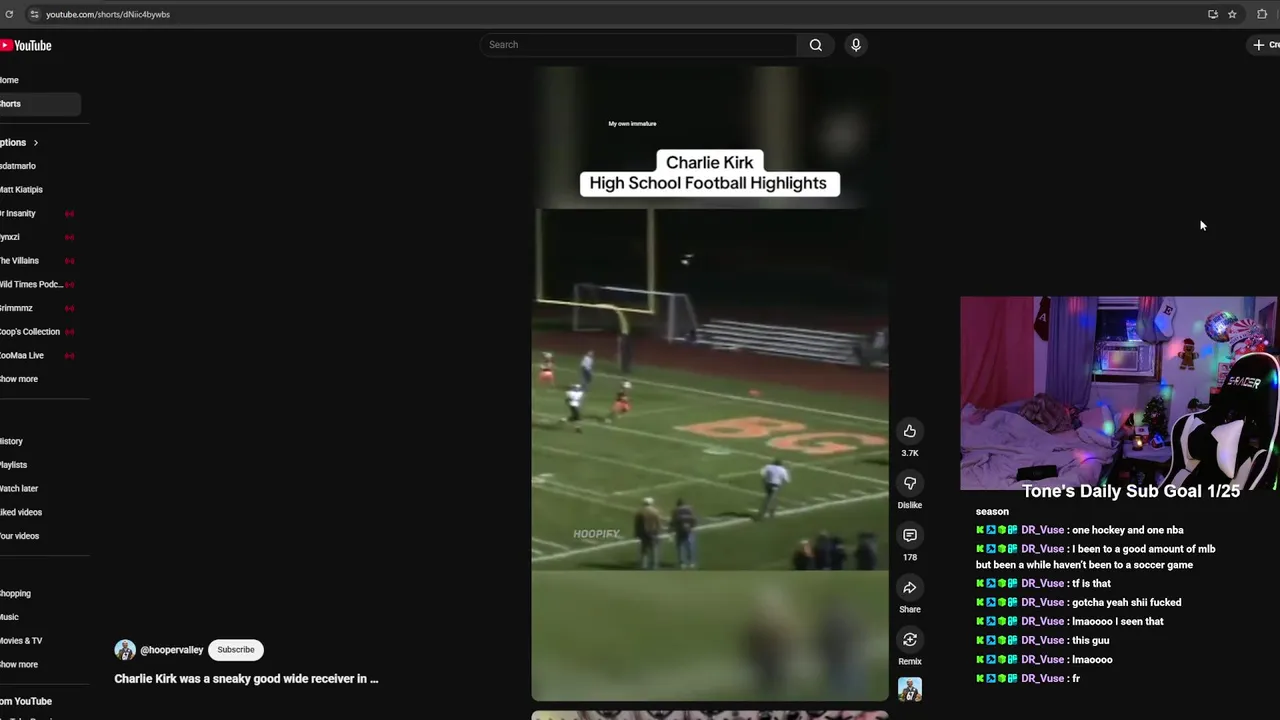Image resolution: width=1280 pixels, height=720 pixels.
Task: Reload the page in browser
Action: coord(9,14)
